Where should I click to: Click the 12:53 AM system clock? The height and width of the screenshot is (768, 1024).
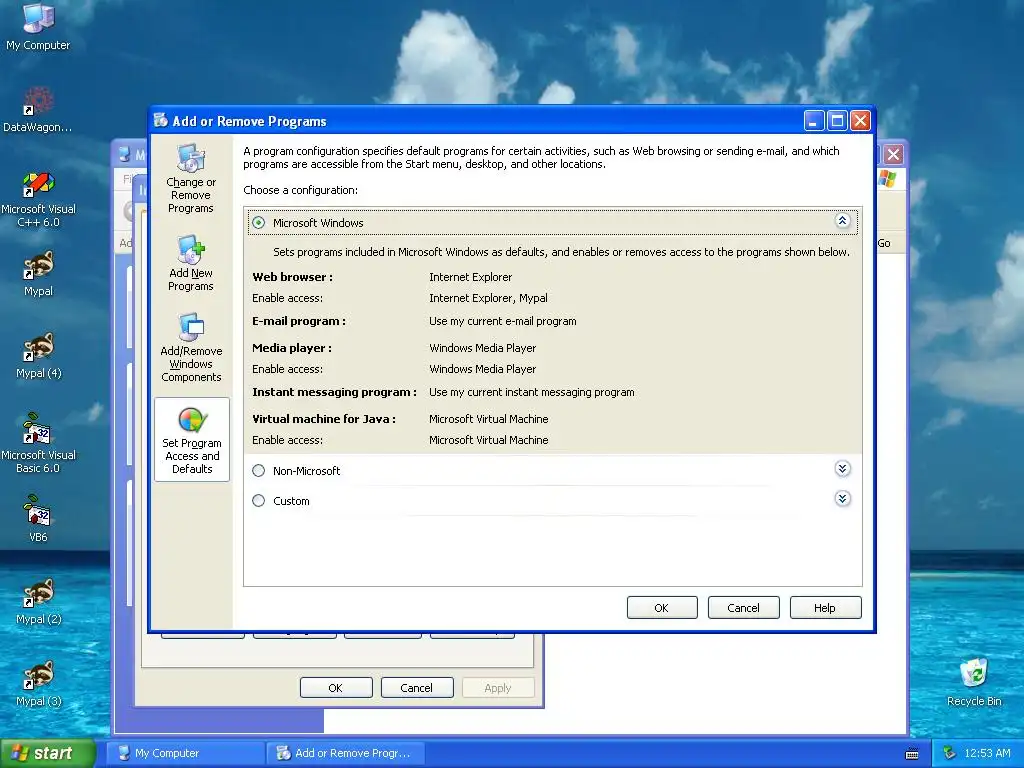[x=987, y=753]
